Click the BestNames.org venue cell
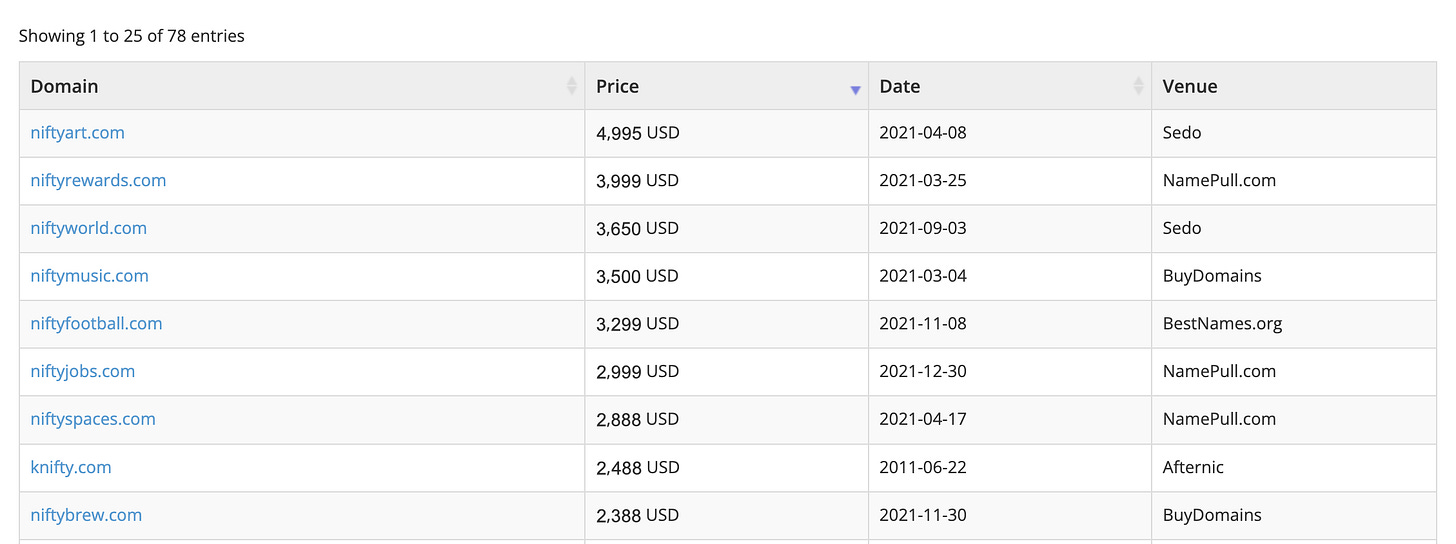 tap(1222, 324)
